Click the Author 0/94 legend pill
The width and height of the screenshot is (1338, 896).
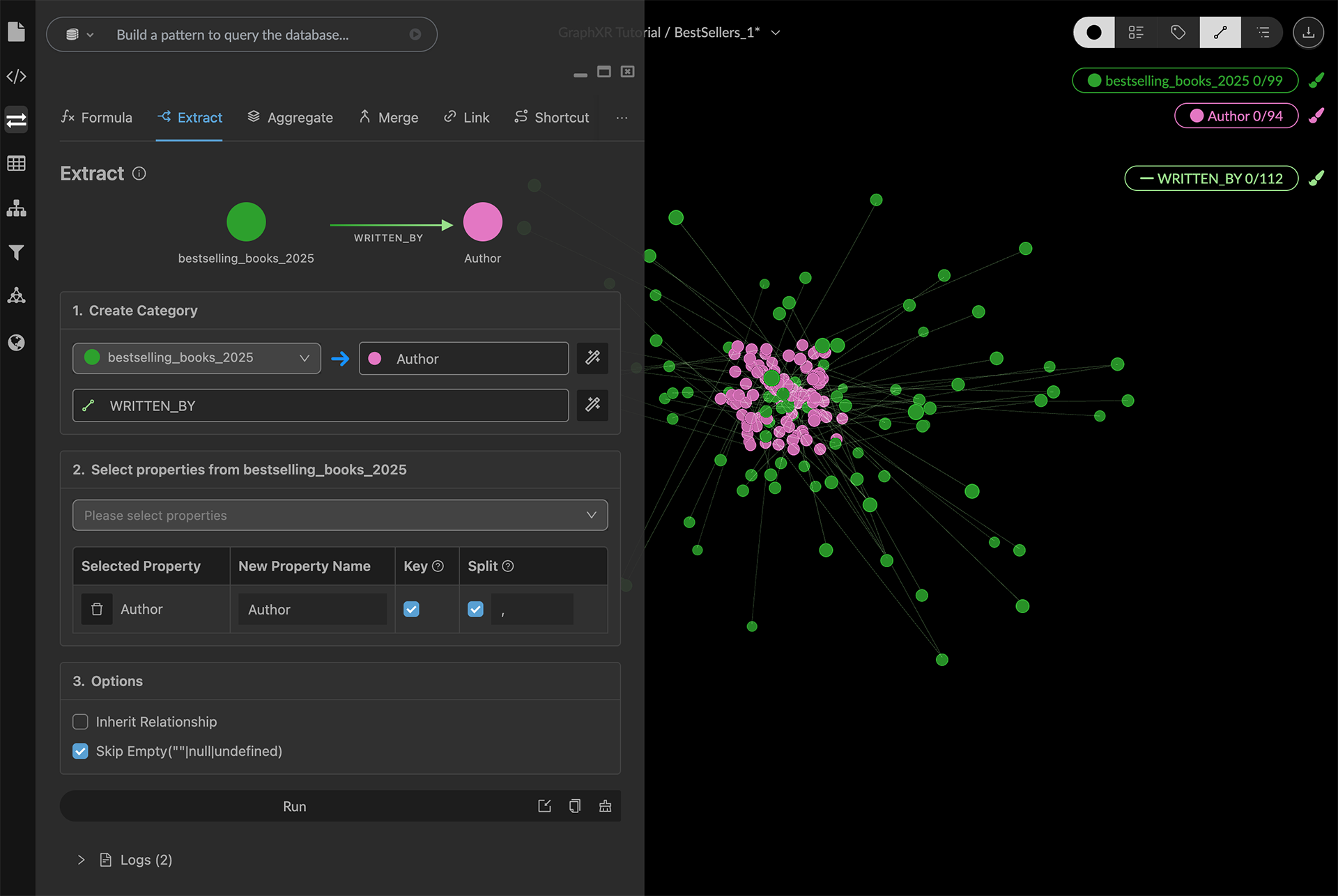(x=1236, y=116)
